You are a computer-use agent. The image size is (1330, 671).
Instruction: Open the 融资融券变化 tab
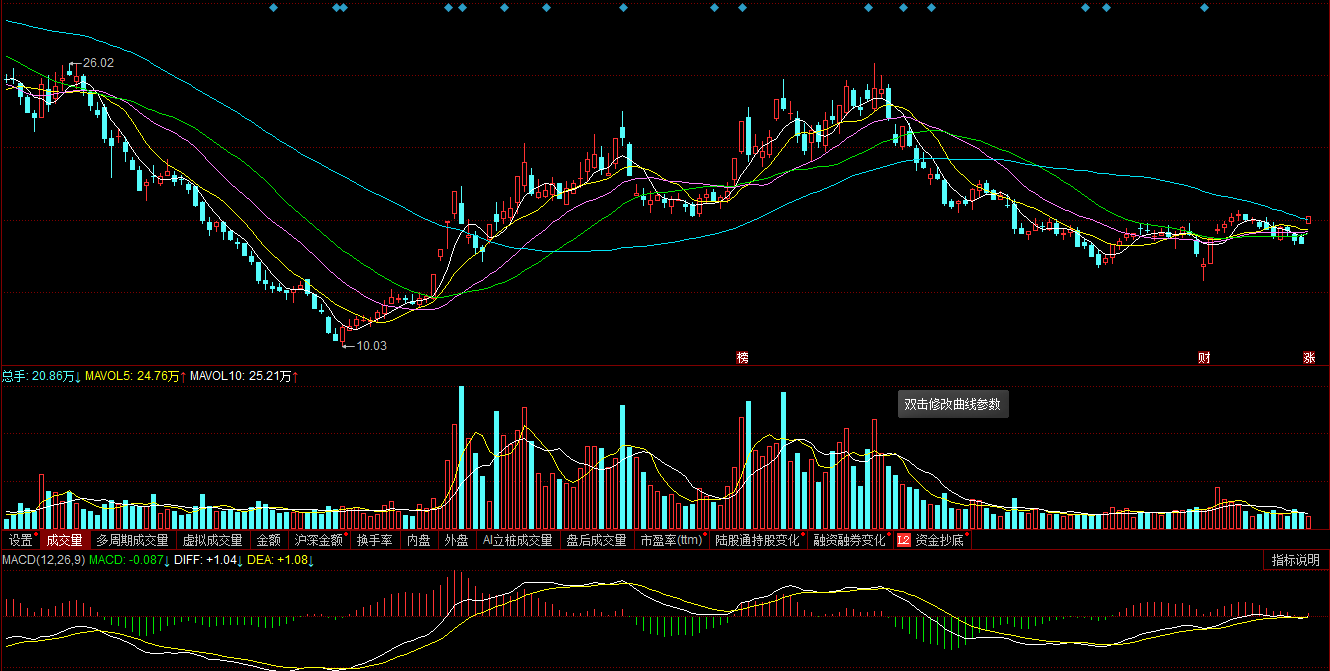849,540
